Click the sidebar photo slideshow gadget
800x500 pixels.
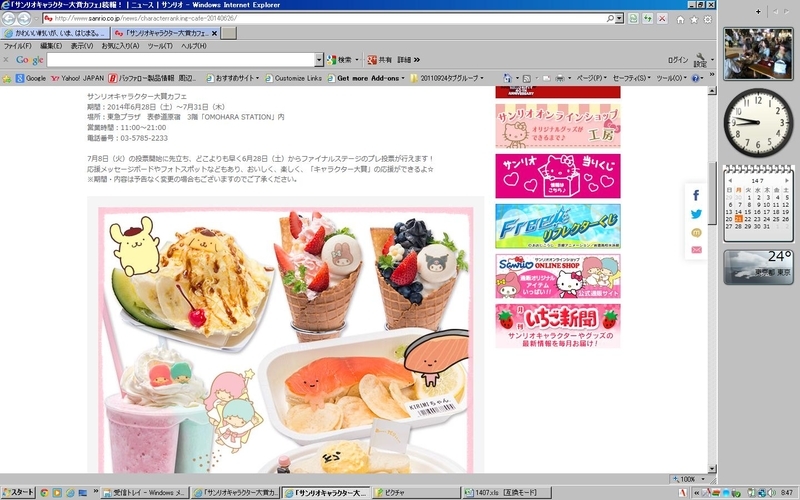[x=758, y=54]
